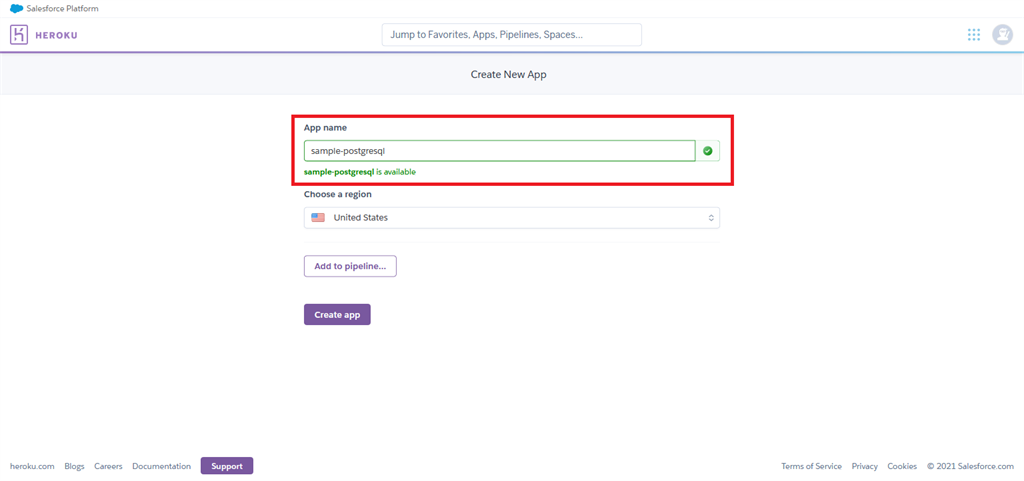Viewport: 1024px width, 481px height.
Task: Open the user account avatar menu
Action: coord(1002,35)
